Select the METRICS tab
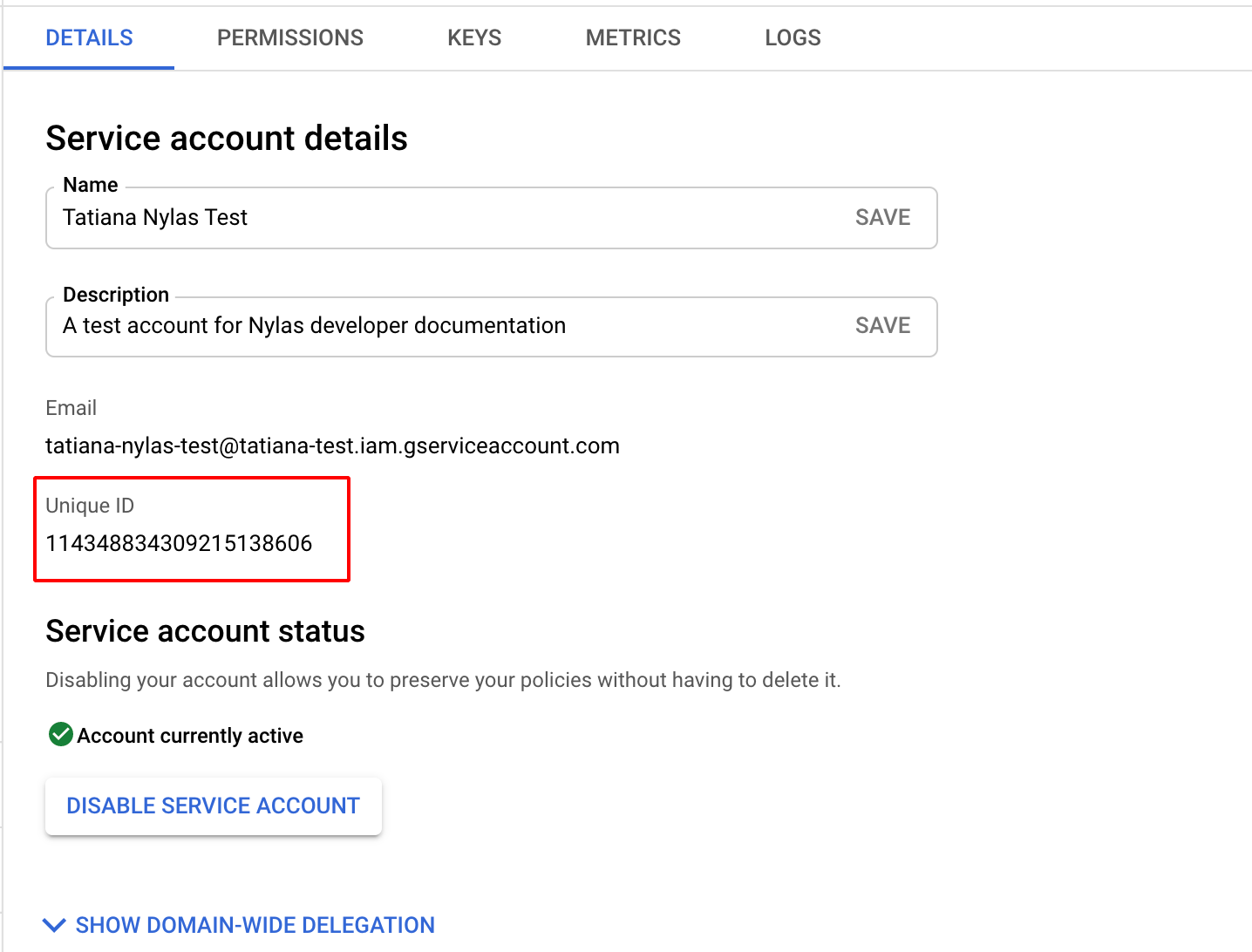The image size is (1252, 952). (633, 37)
